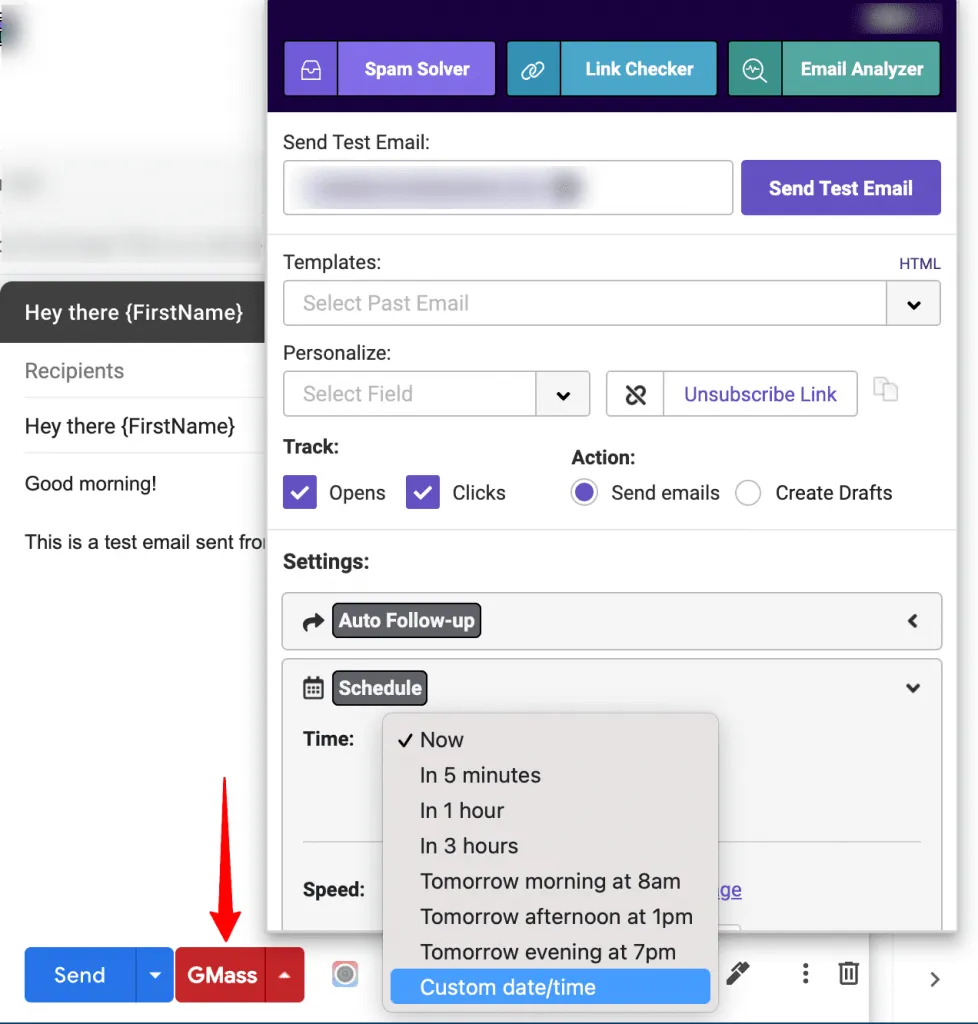The image size is (978, 1024).
Task: Choose Tomorrow morning at 8am
Action: point(550,881)
